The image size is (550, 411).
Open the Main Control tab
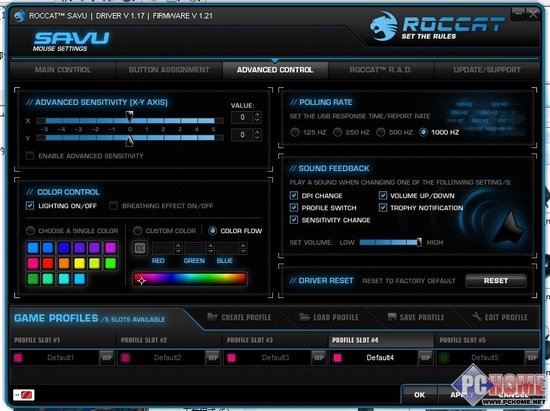[63, 70]
